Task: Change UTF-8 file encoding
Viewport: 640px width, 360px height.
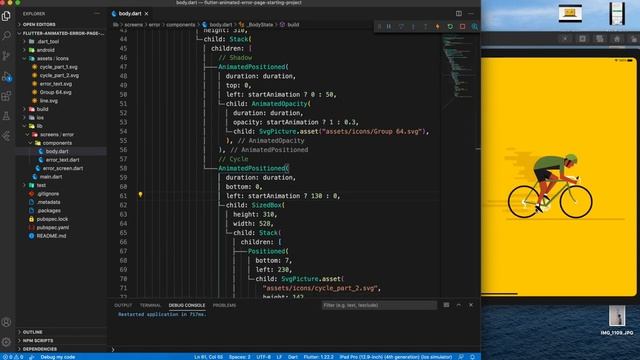Action: point(263,357)
